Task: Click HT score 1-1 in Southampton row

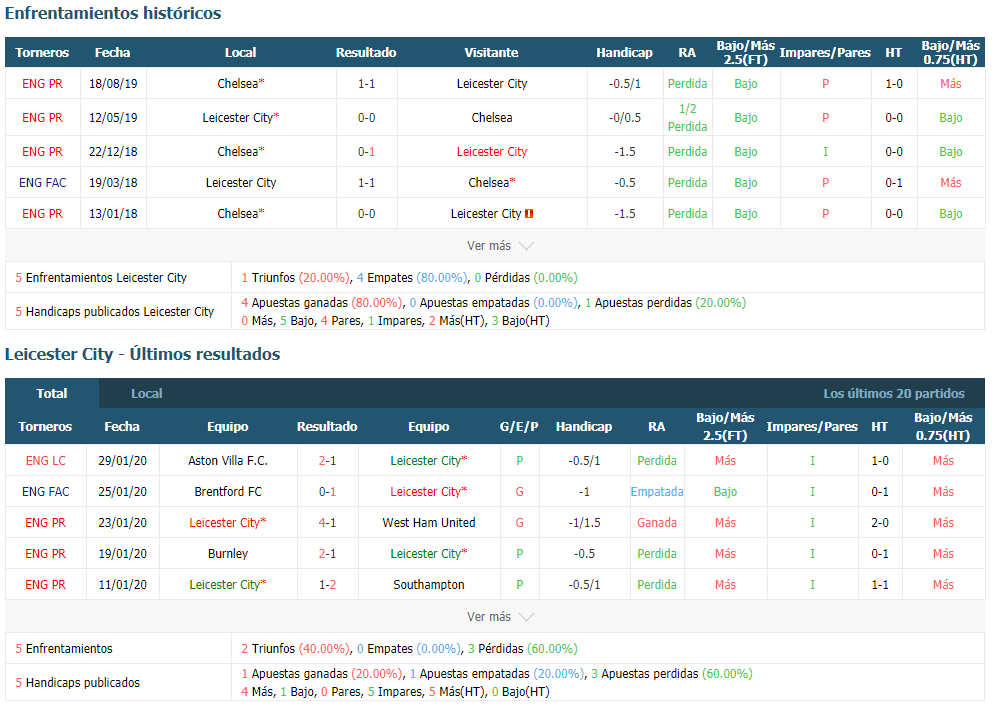Action: (880, 584)
